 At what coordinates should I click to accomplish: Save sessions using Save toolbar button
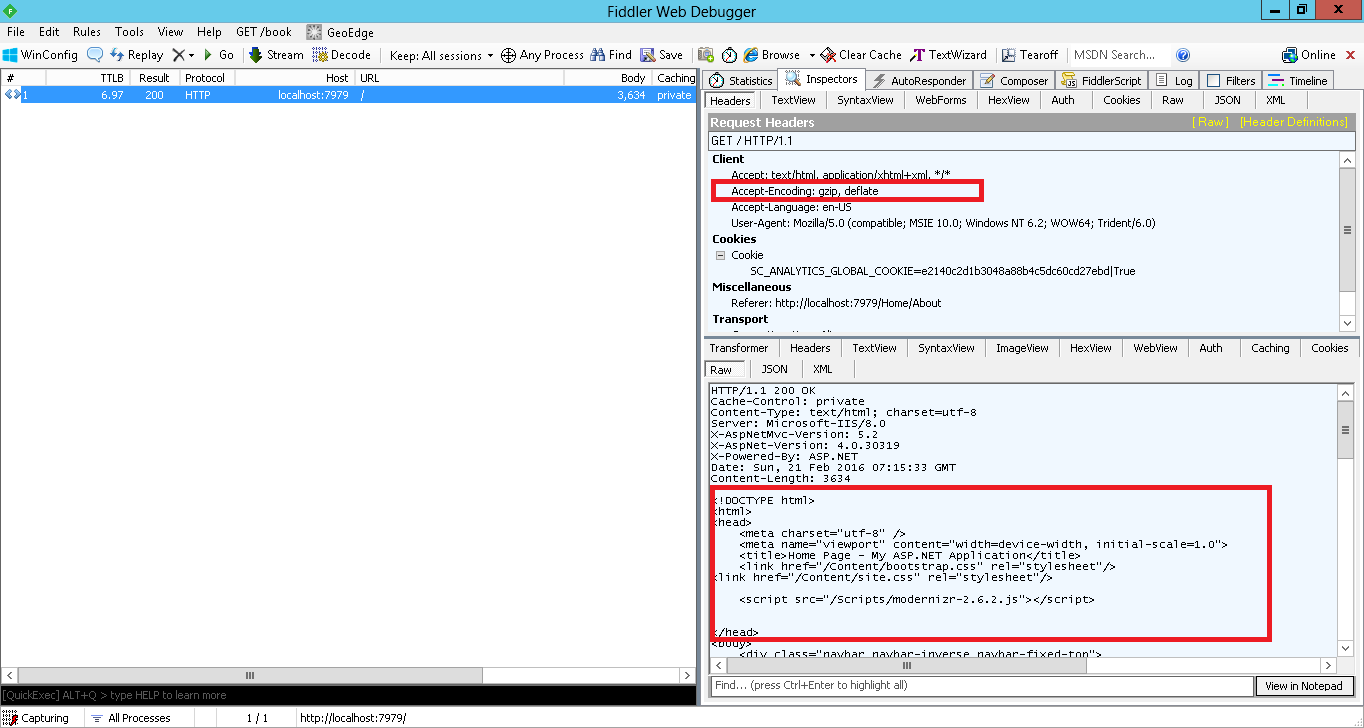(x=662, y=55)
